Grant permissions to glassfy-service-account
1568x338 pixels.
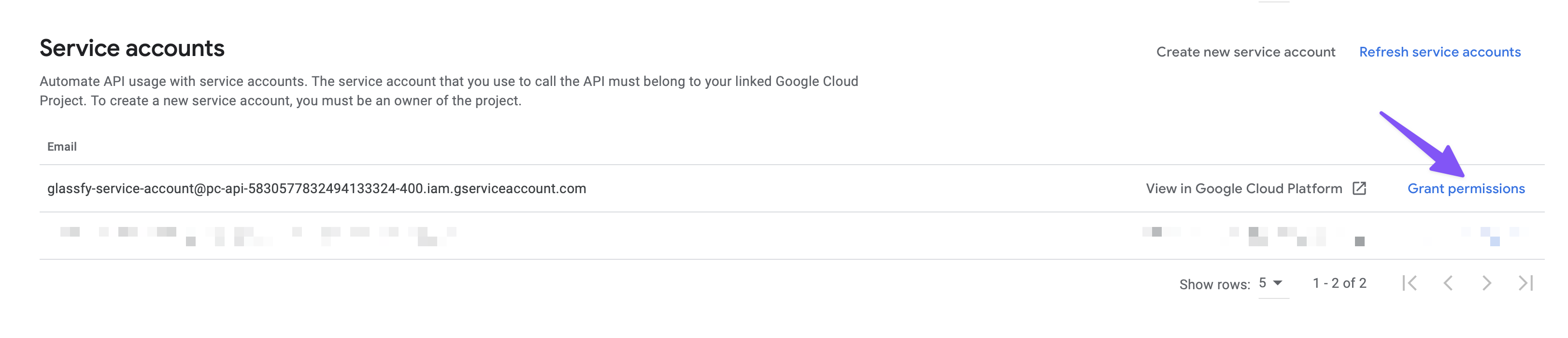point(1466,188)
